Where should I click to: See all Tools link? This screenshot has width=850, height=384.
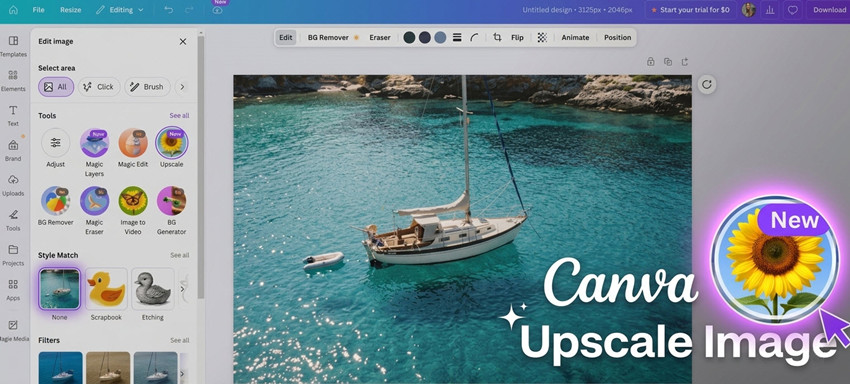coord(179,116)
